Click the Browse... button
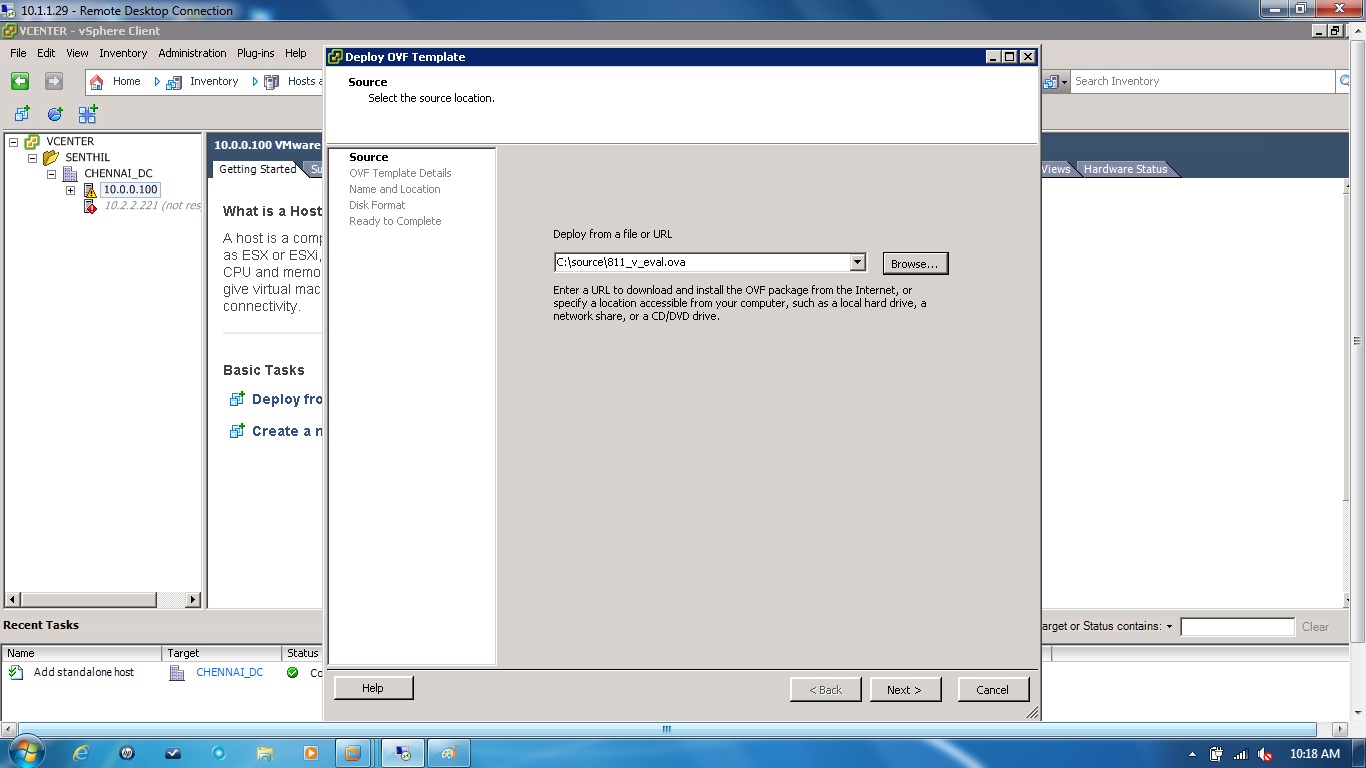The height and width of the screenshot is (768, 1366). [915, 264]
